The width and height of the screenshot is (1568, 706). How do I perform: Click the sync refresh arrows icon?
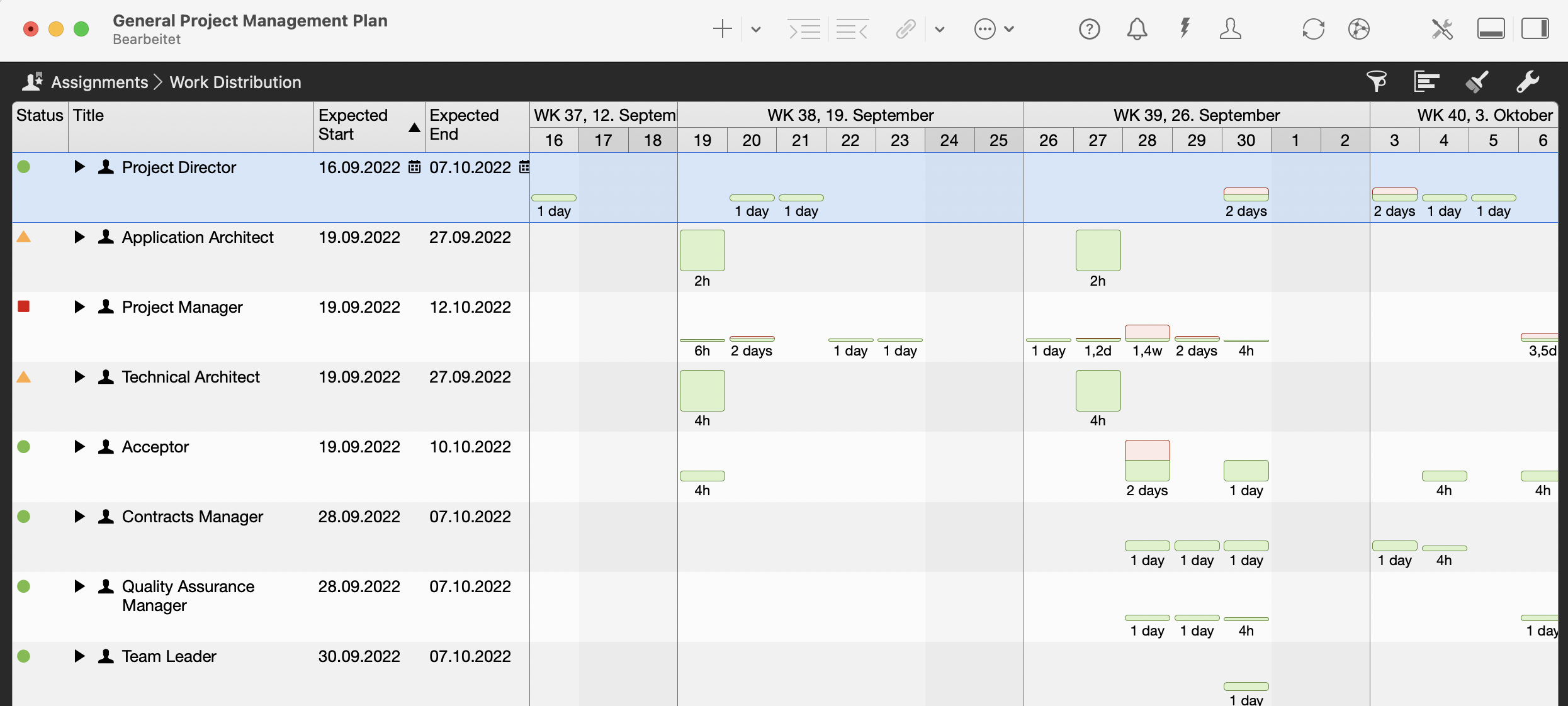pos(1313,29)
